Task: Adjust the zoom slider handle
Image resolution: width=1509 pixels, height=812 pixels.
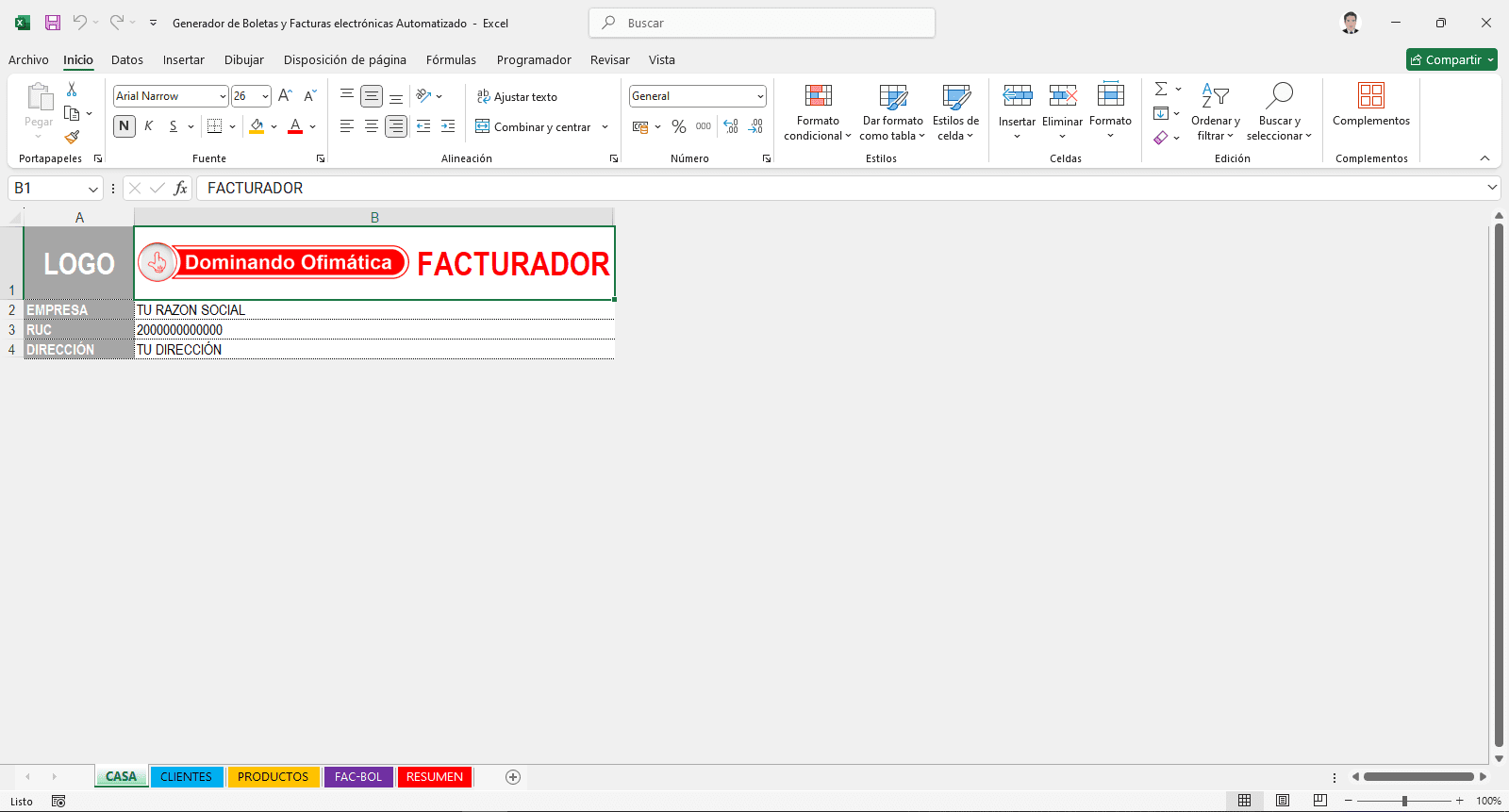Action: tap(1404, 801)
